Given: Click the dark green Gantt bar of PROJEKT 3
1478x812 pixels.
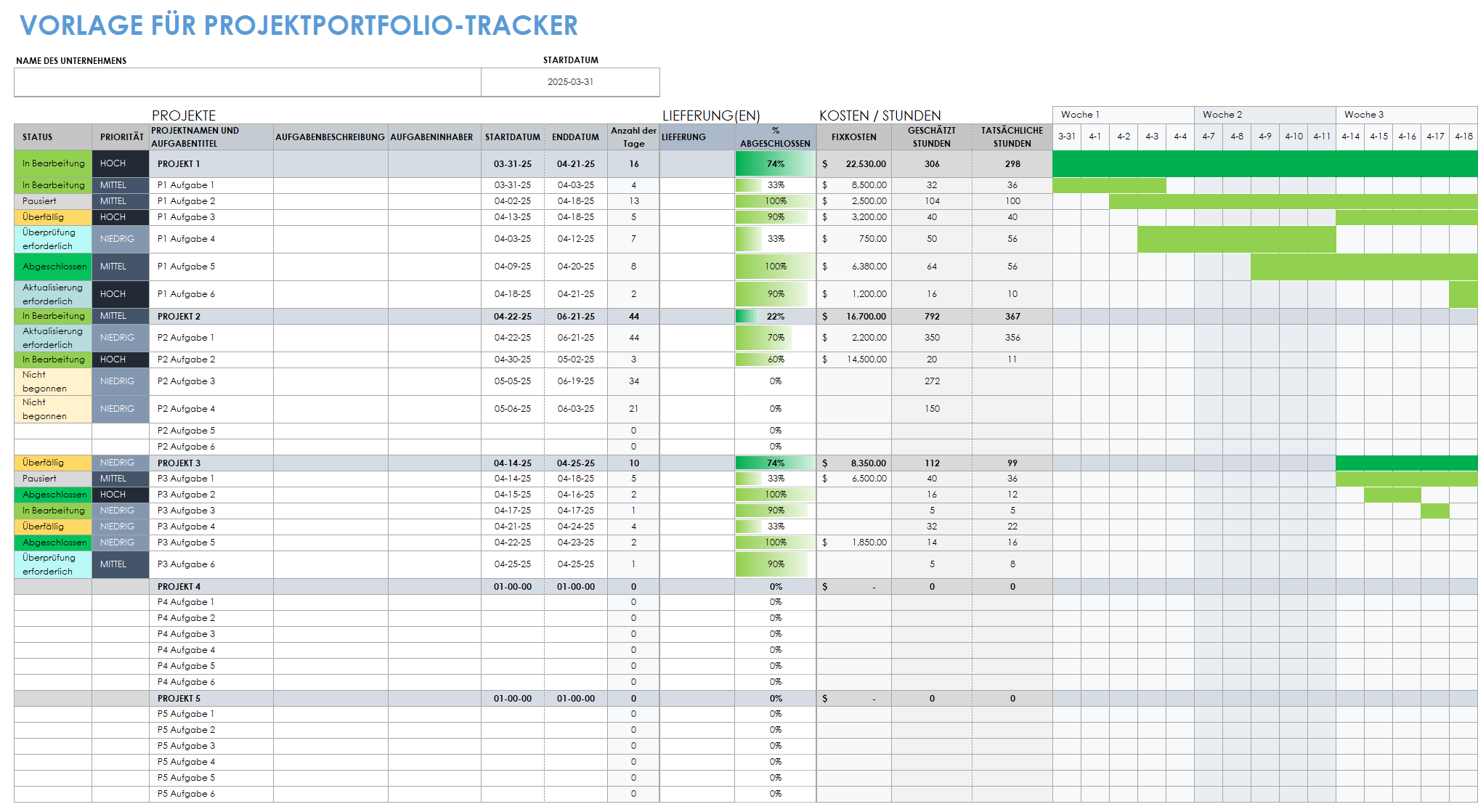Looking at the screenshot, I should (x=1407, y=463).
